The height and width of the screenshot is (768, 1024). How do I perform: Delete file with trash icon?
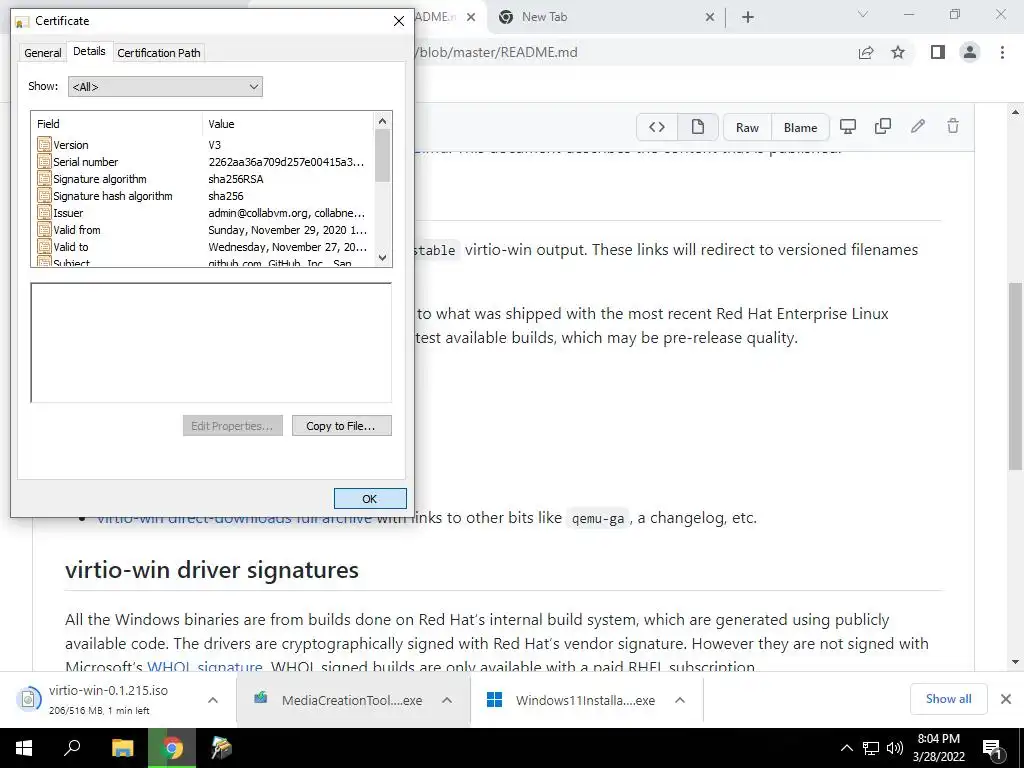coord(953,126)
